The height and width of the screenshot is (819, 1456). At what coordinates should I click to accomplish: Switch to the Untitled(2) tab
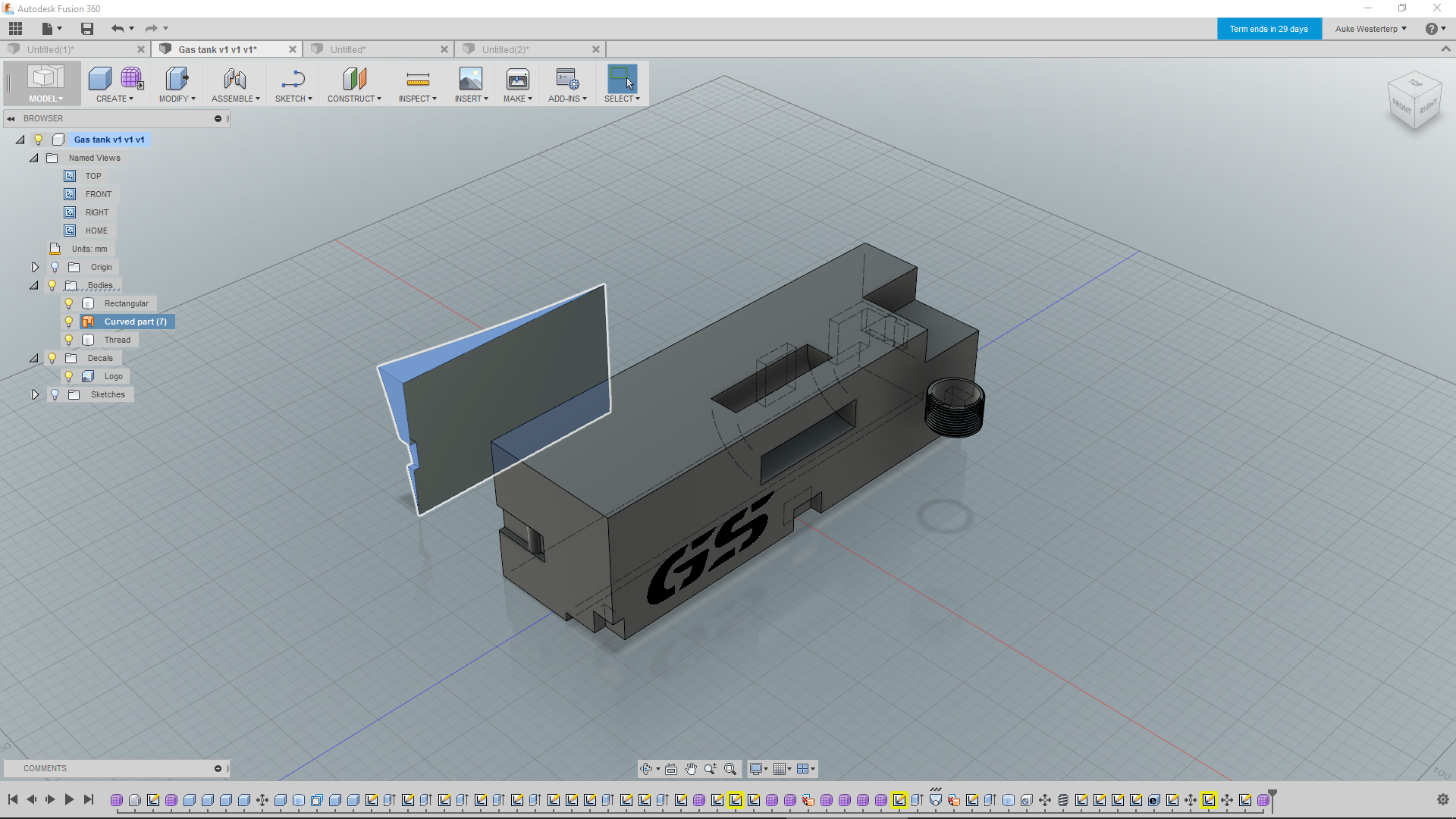[x=507, y=49]
